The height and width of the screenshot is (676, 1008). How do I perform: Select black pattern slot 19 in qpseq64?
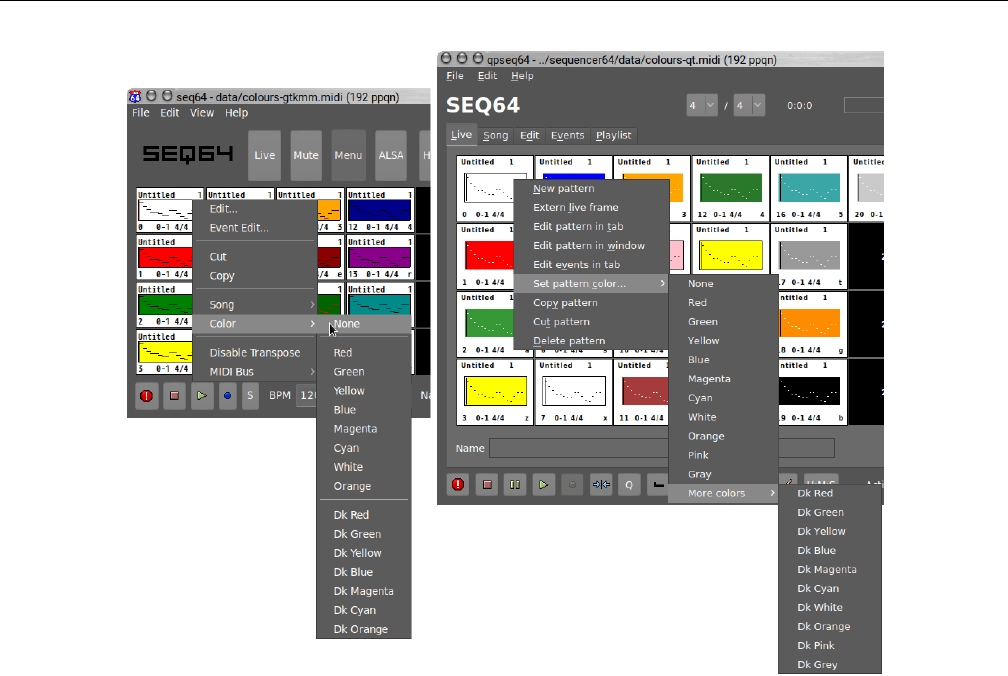813,391
